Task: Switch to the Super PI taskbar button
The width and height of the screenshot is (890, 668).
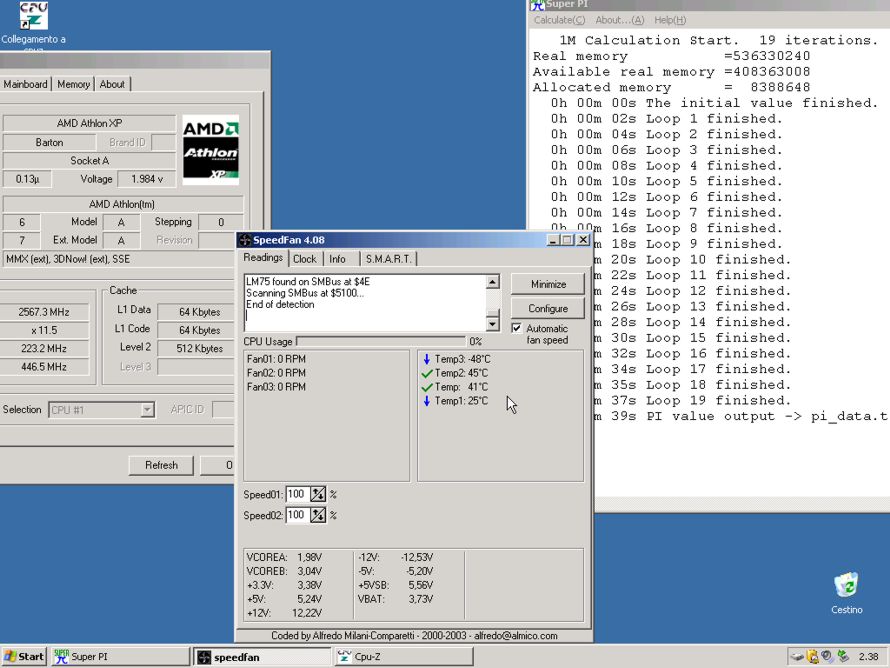Action: (120, 657)
